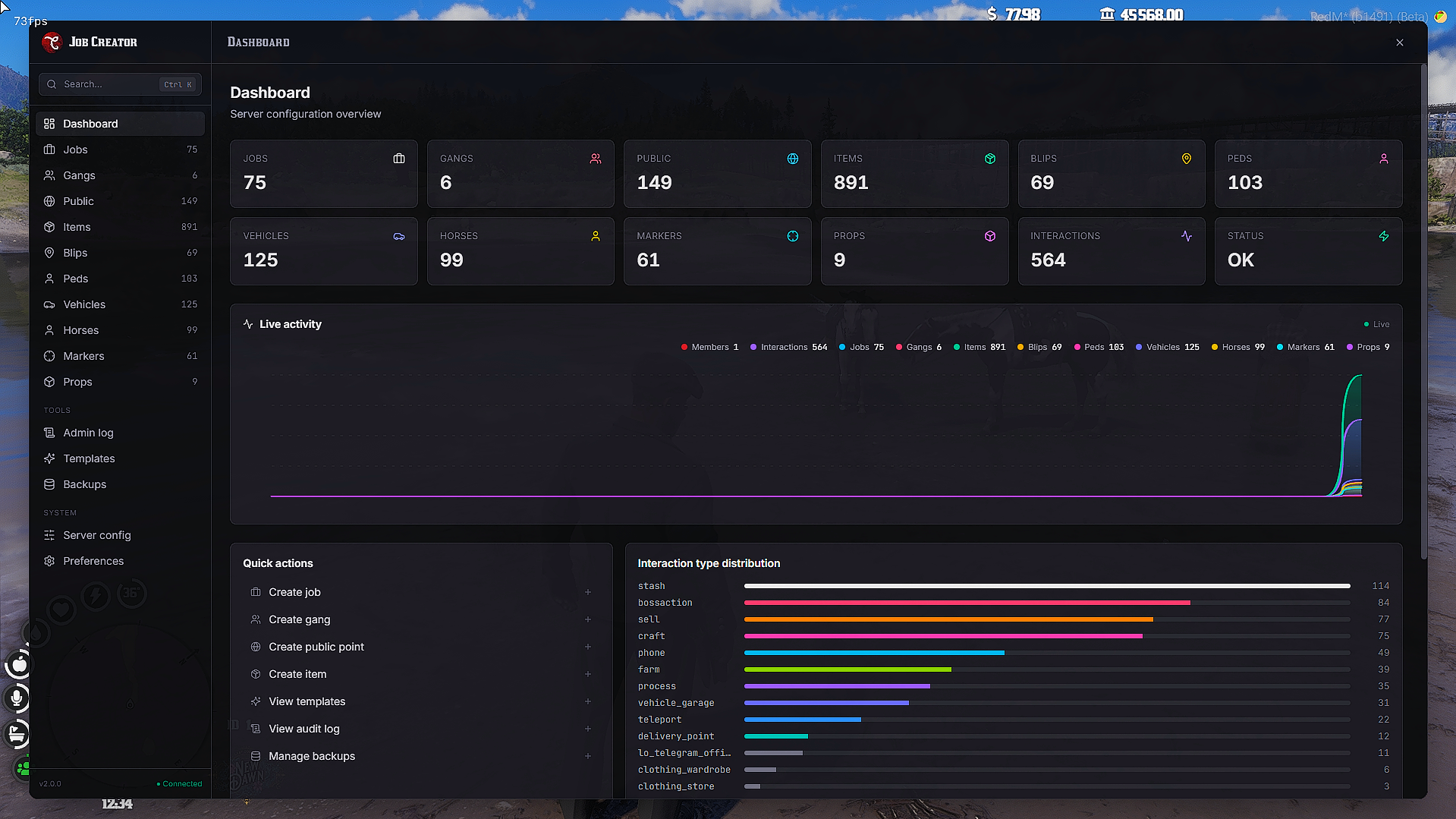Click the dashboard vertical scrollbar

click(x=1423, y=311)
